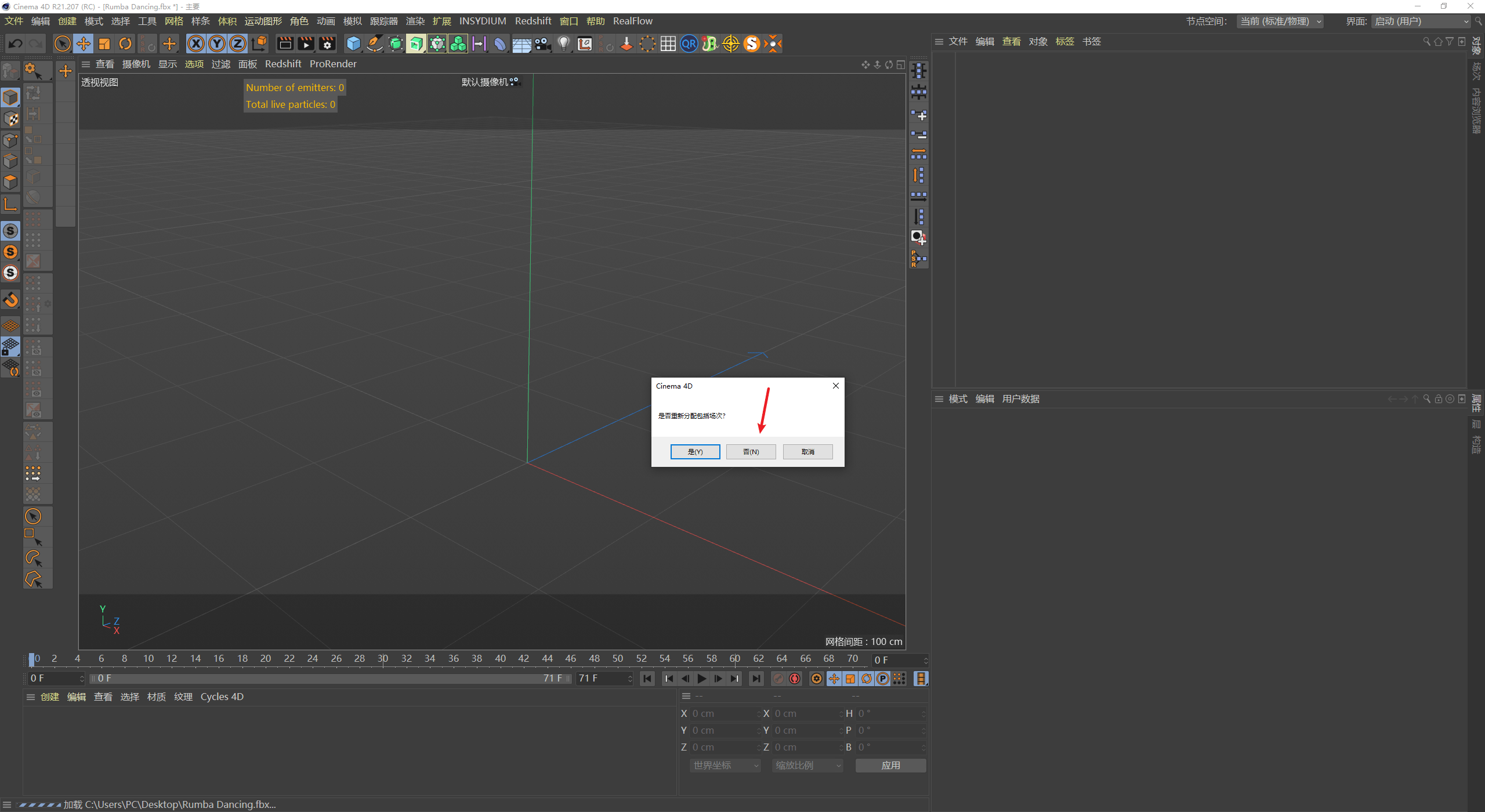Screen dimensions: 1485x812
Task: Click the QR plugin icon
Action: [689, 43]
